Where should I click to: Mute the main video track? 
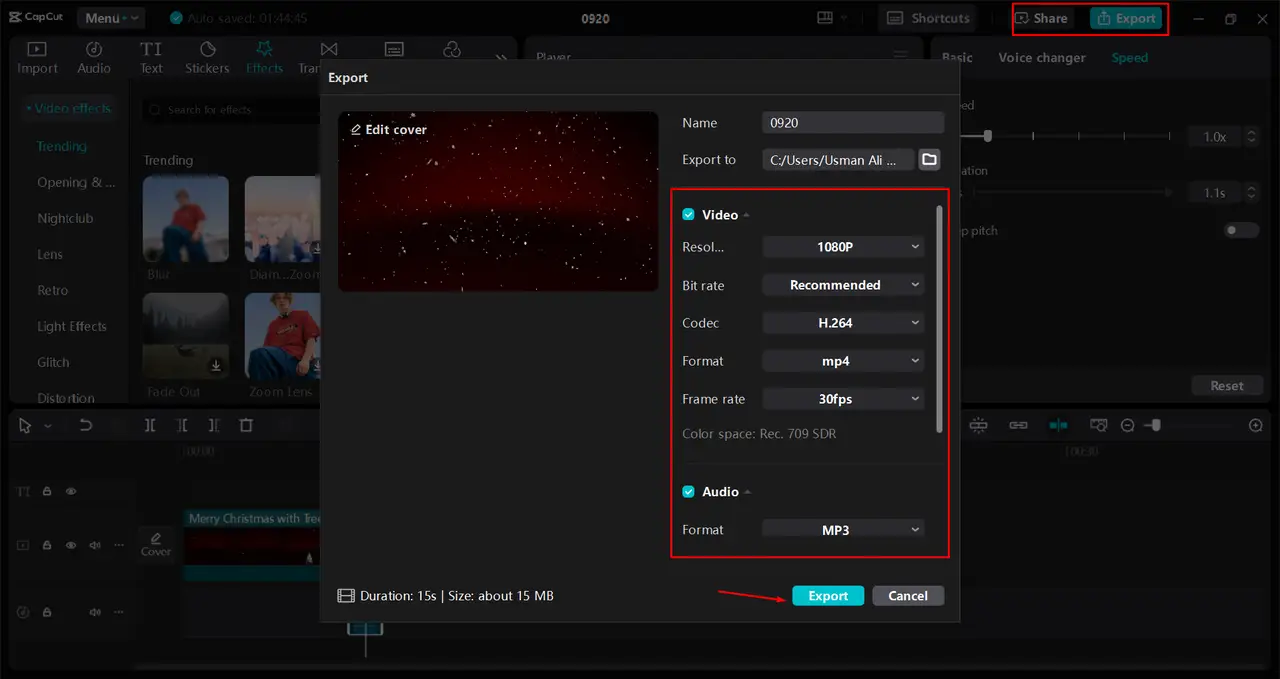(x=95, y=545)
